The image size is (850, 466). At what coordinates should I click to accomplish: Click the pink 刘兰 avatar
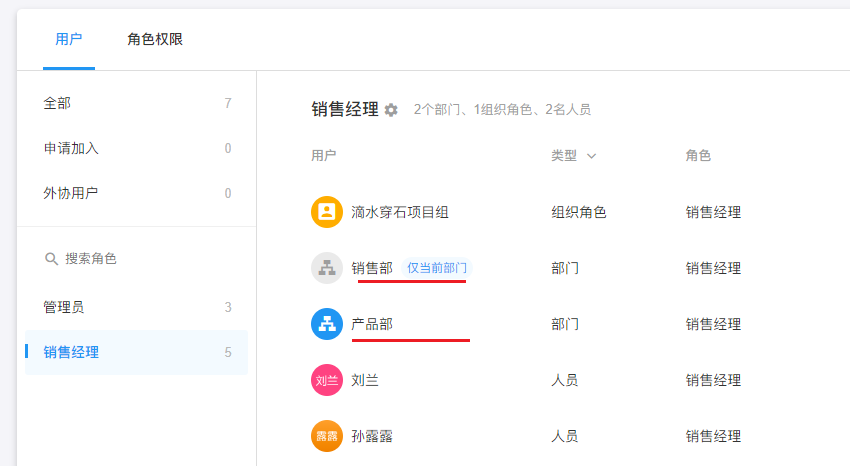[327, 380]
